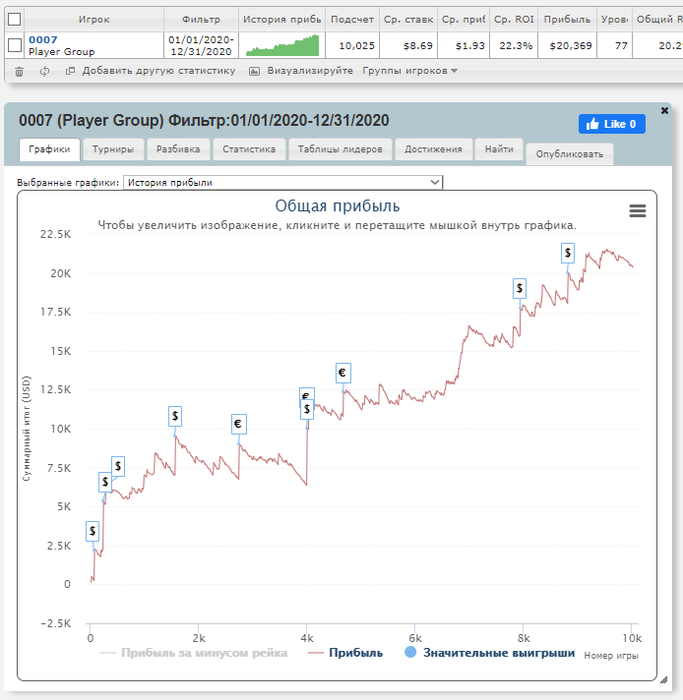Click the 22.3% average ROI cell

[x=514, y=45]
